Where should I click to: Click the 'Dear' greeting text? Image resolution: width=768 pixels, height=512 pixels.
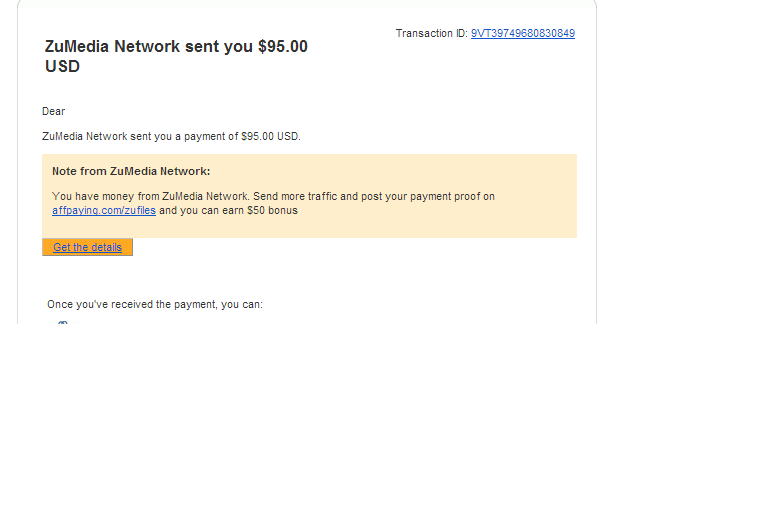click(x=53, y=112)
